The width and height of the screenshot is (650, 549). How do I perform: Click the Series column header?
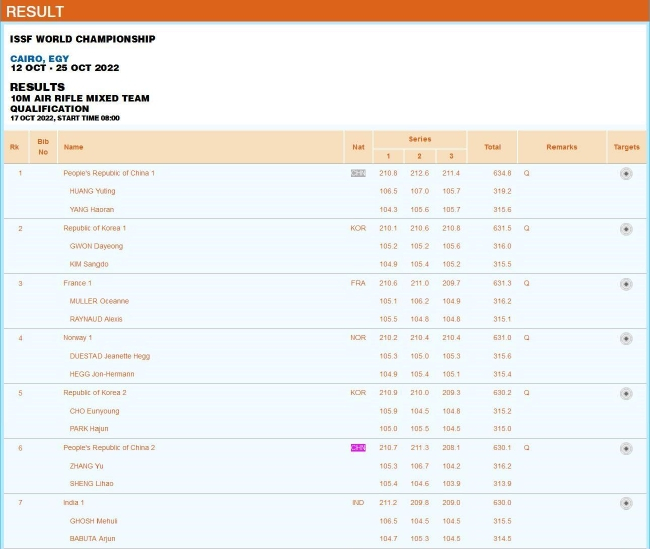[420, 139]
